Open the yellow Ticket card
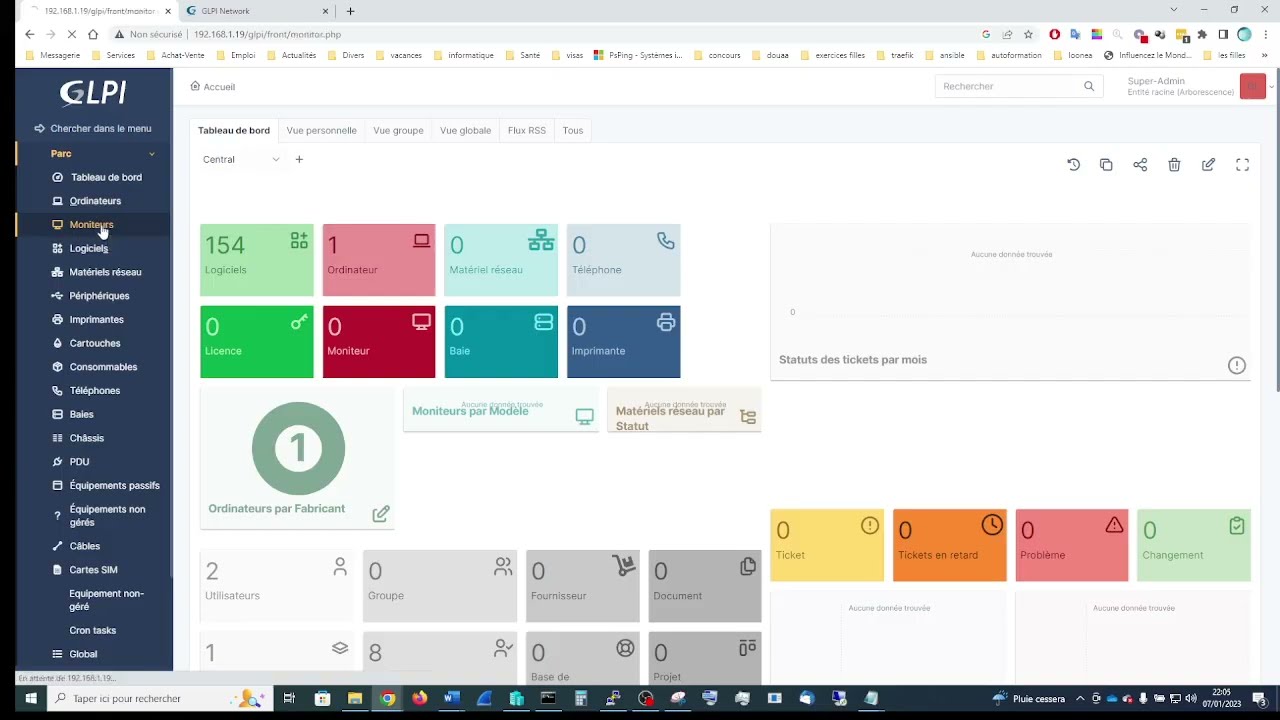Viewport: 1280px width, 720px height. [x=827, y=545]
